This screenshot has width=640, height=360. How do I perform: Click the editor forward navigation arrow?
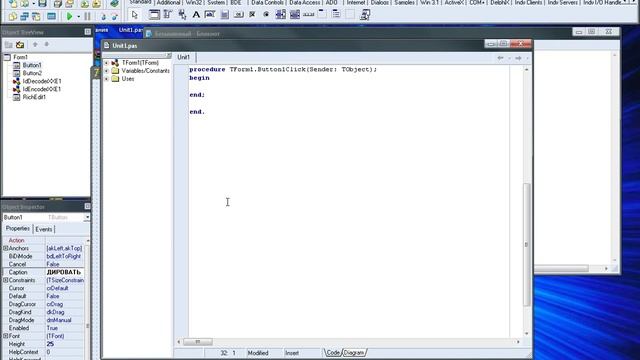(518, 58)
